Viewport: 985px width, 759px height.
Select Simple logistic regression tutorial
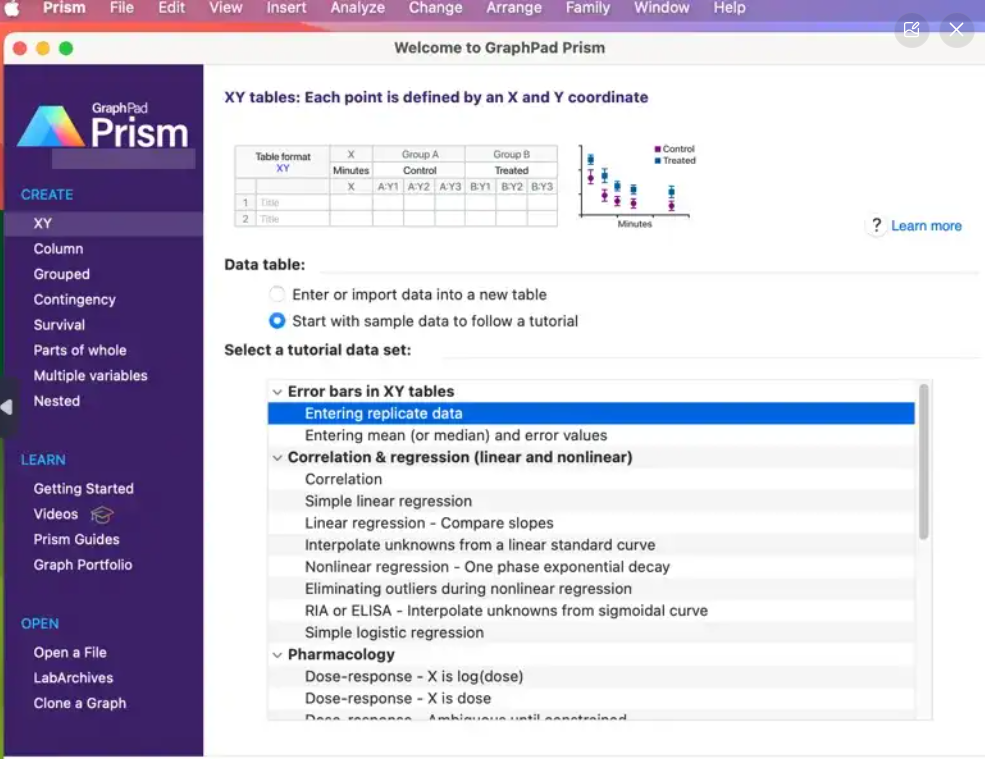click(x=591, y=633)
